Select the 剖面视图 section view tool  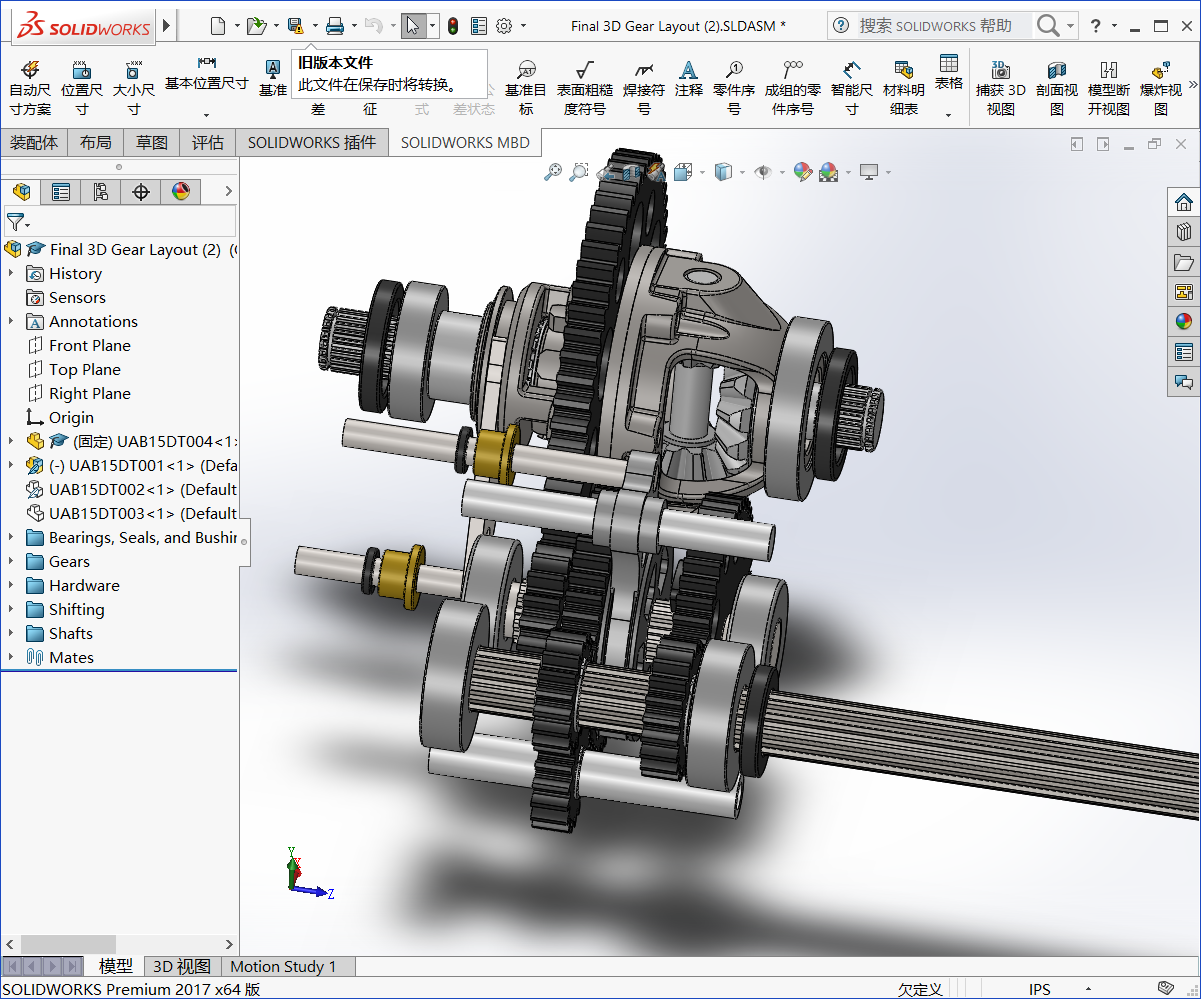(1057, 88)
